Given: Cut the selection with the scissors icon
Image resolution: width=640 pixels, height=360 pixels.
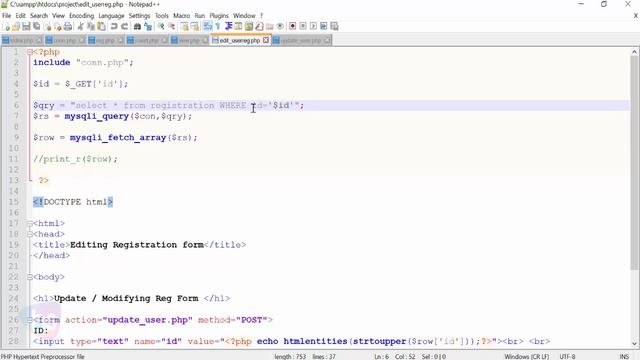Looking at the screenshot, I should click(x=80, y=27).
